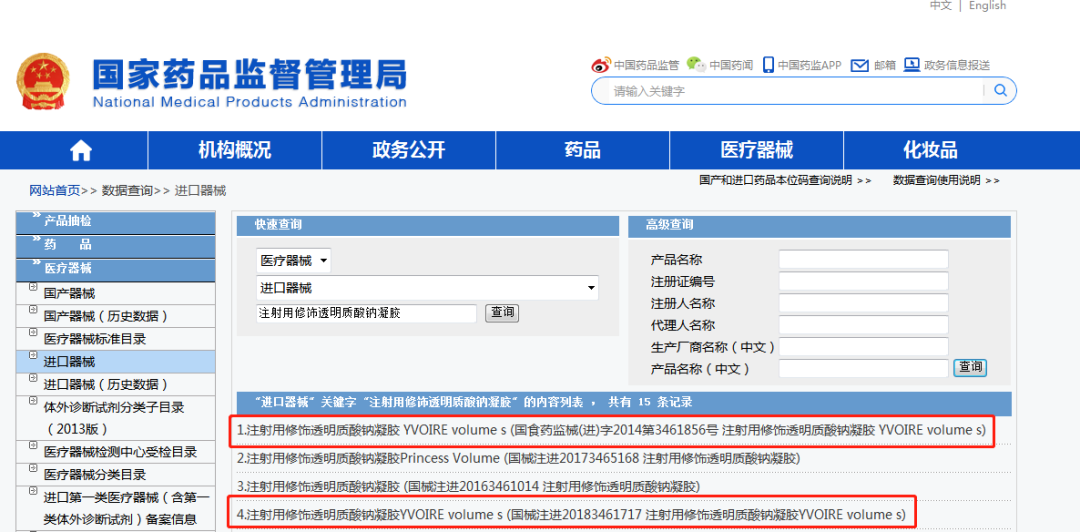
Task: Click 查询 button in advanced search
Action: (970, 368)
